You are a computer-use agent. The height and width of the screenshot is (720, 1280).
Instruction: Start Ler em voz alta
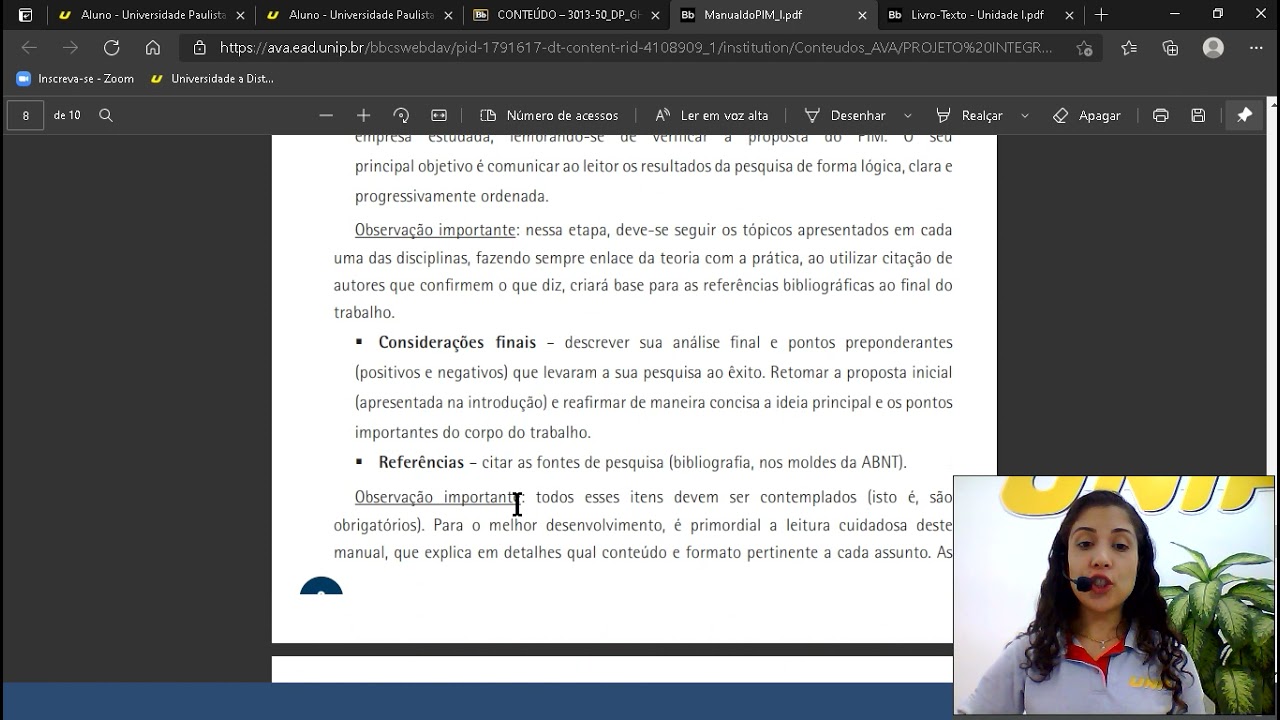(712, 115)
